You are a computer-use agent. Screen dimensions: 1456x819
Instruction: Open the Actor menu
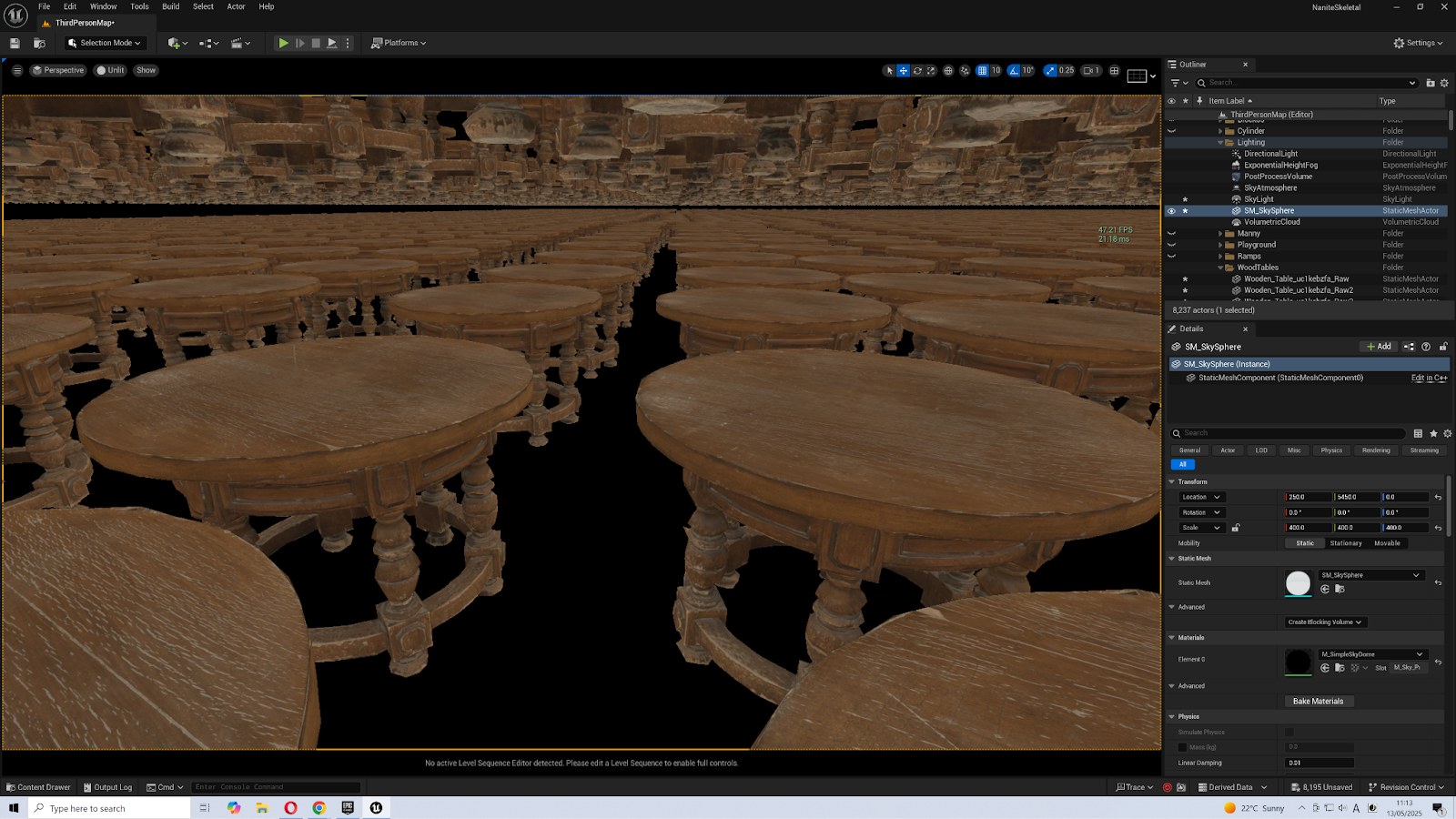pos(236,6)
